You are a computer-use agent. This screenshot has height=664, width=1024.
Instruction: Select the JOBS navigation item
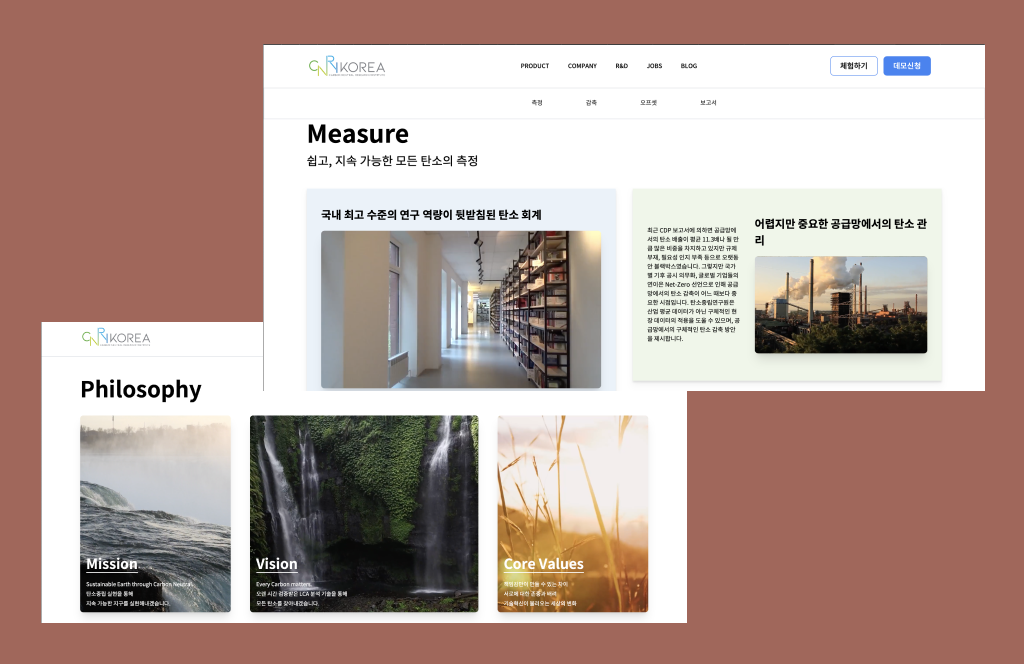pos(654,66)
